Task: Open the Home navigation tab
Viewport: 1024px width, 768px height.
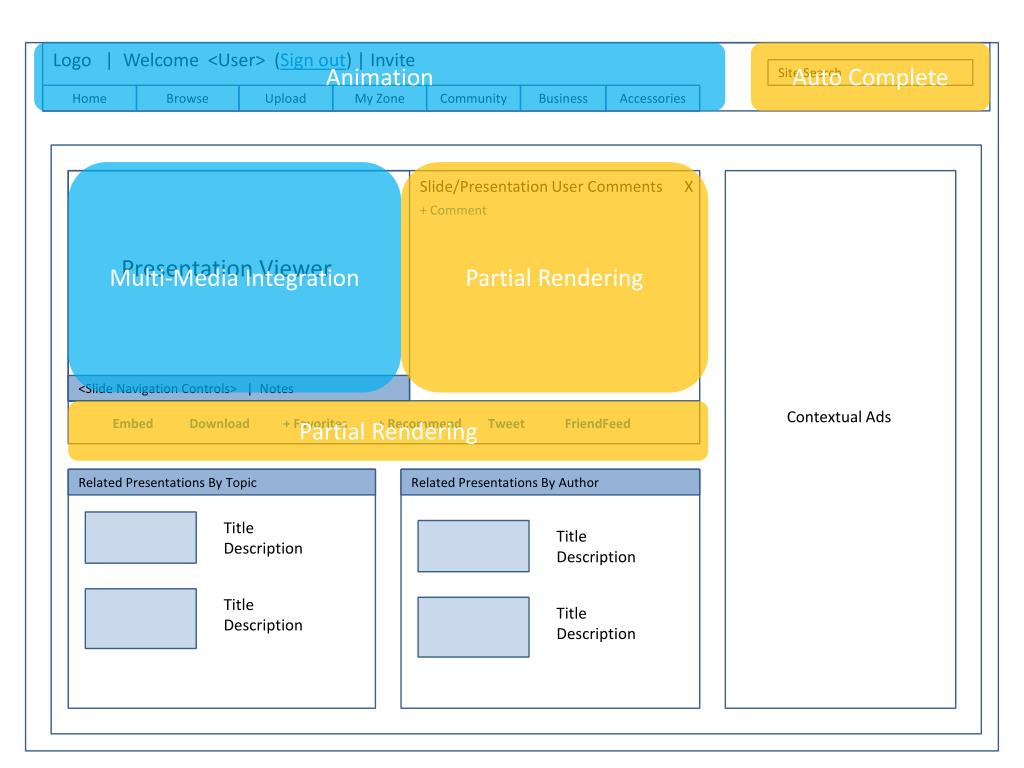Action: pos(89,99)
